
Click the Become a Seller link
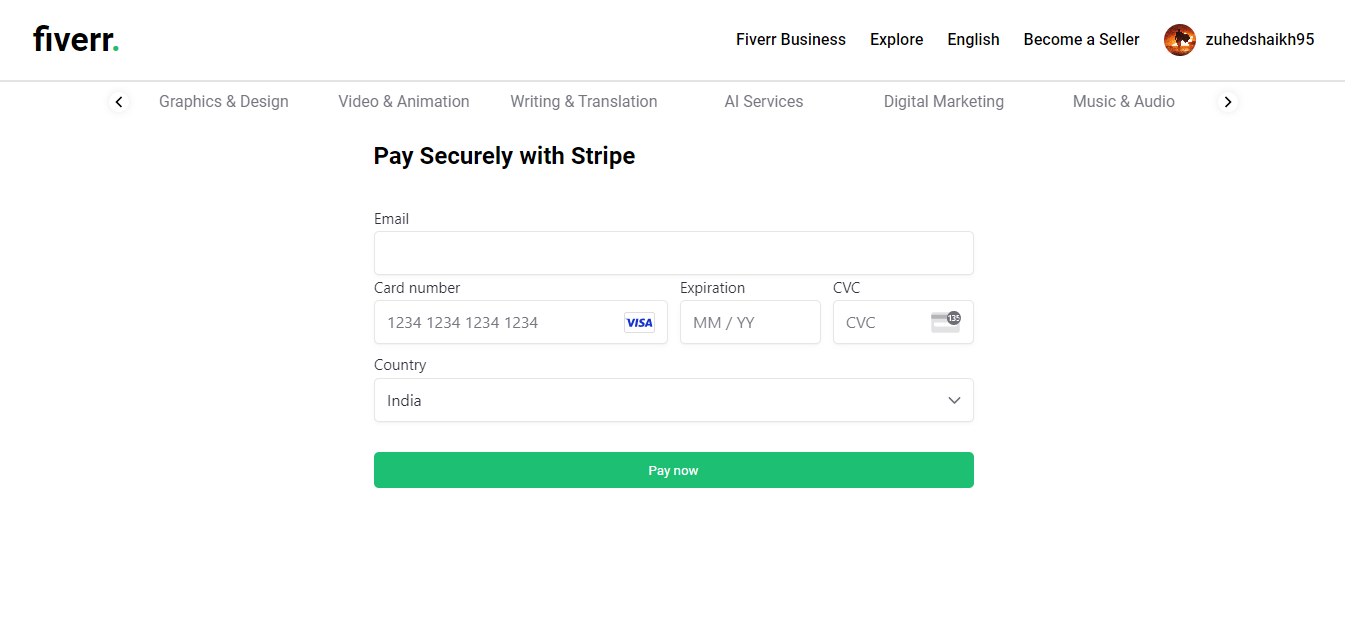1082,40
